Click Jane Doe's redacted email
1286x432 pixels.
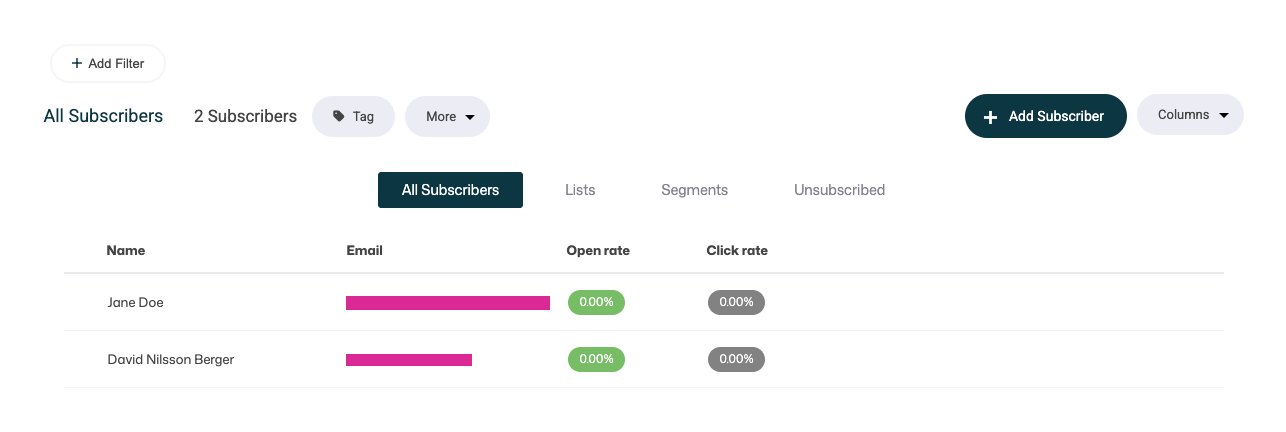(448, 303)
